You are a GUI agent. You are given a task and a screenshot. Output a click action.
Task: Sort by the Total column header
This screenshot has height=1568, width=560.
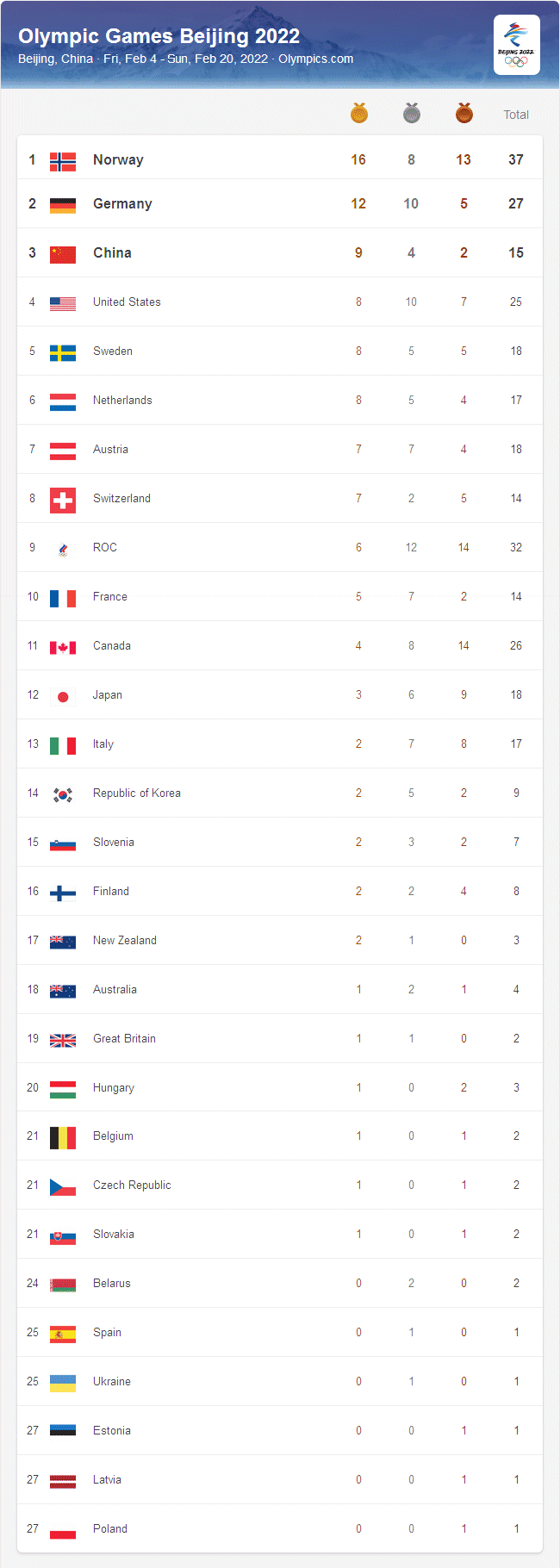516,113
